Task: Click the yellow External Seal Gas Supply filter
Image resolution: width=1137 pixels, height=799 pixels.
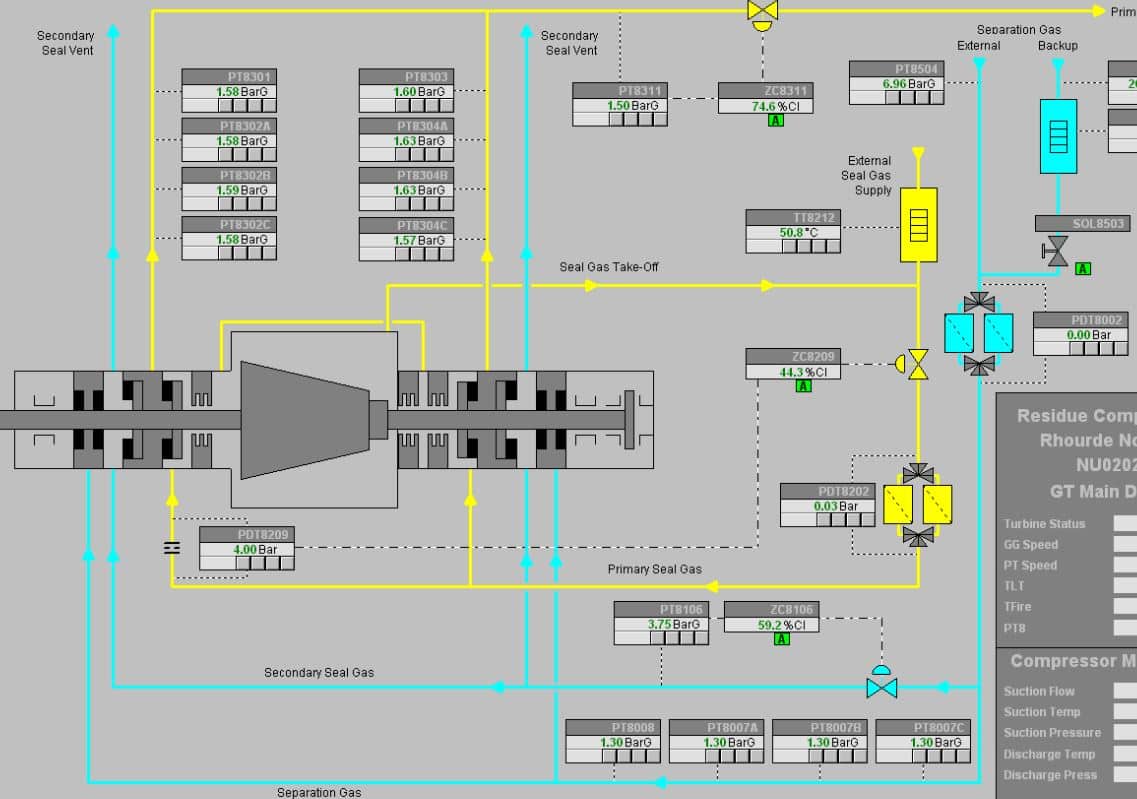Action: coord(918,224)
